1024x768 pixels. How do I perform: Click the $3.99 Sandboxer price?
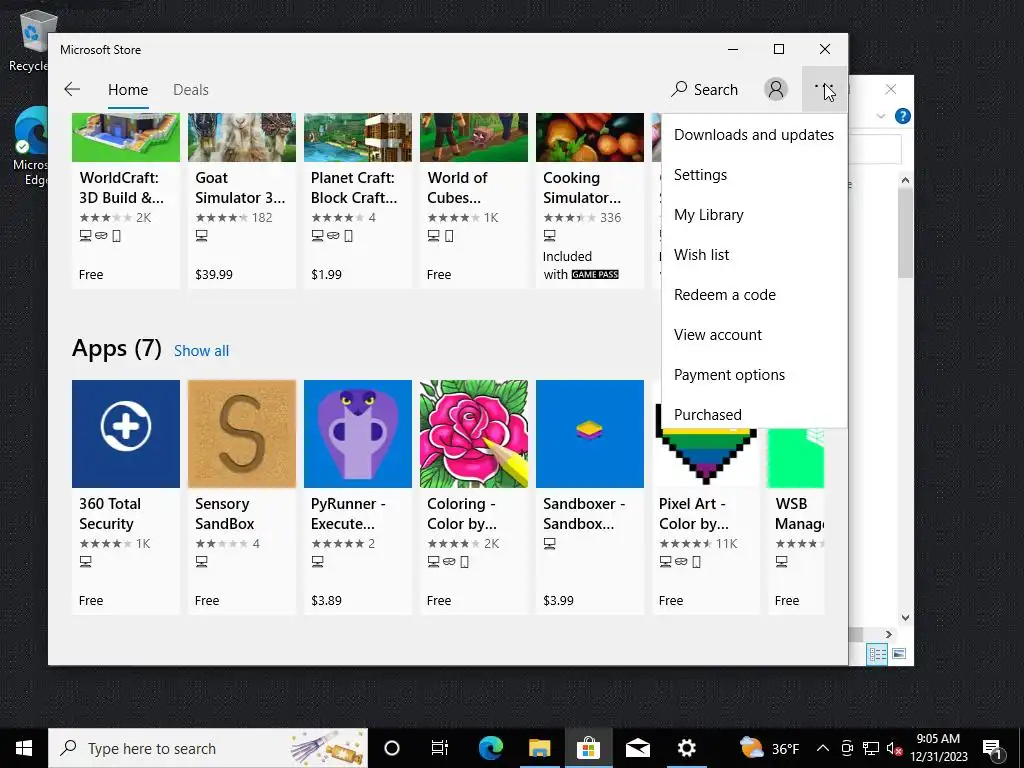tap(558, 600)
